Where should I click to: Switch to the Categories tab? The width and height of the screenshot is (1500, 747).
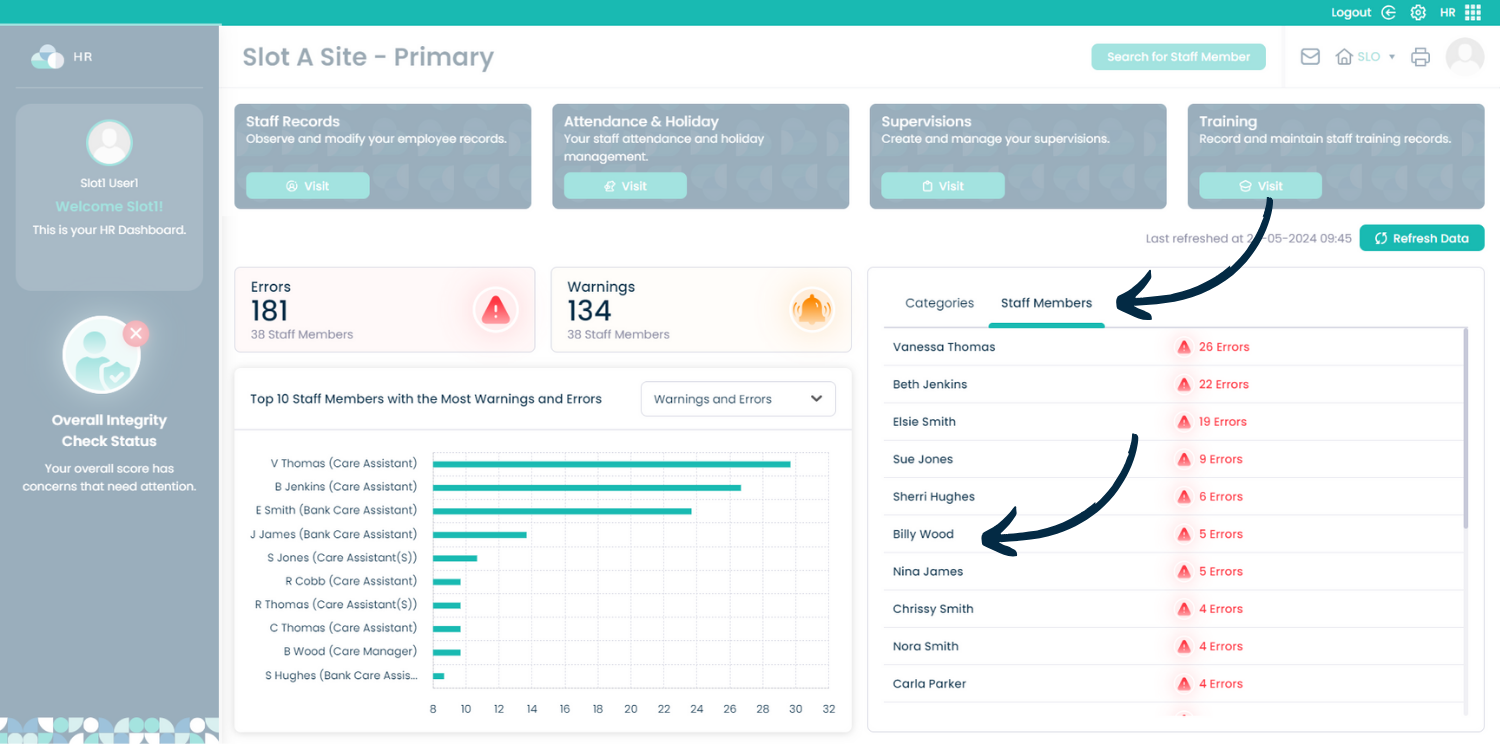coord(939,303)
